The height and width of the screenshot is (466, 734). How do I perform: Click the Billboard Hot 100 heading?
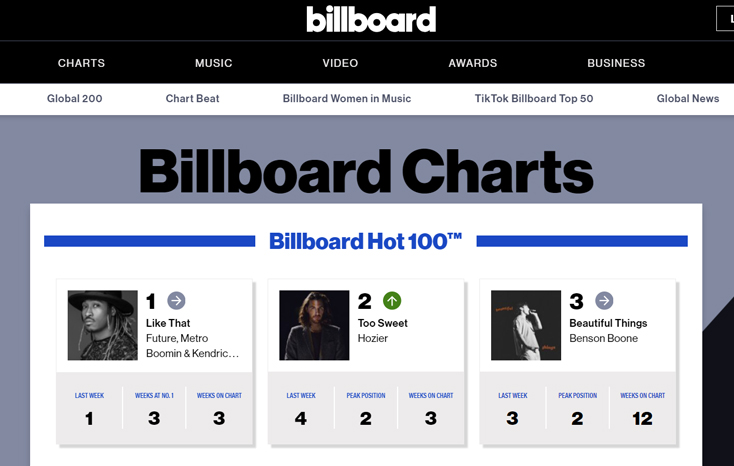tap(366, 241)
